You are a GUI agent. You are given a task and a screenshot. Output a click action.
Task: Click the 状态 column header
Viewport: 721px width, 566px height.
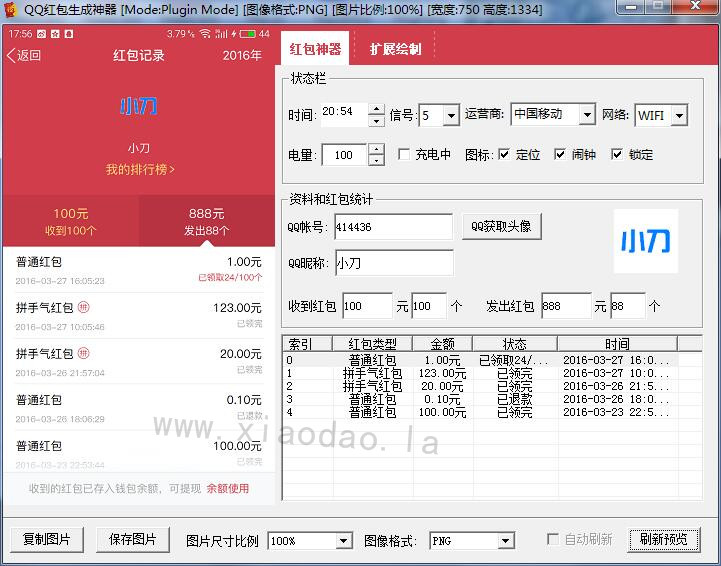click(x=515, y=343)
